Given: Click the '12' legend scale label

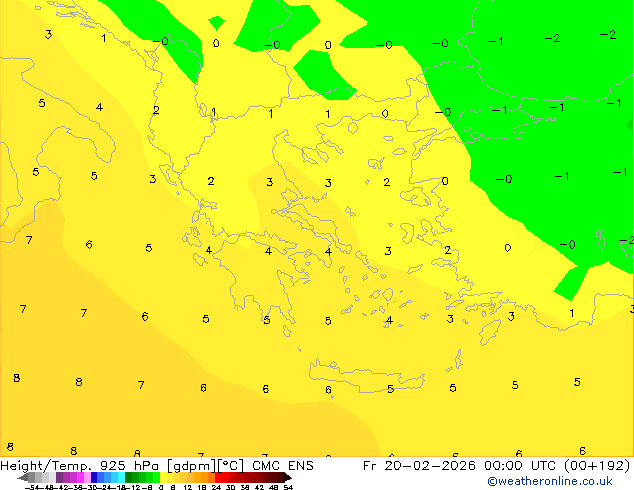Looking at the screenshot, I should tap(187, 488).
